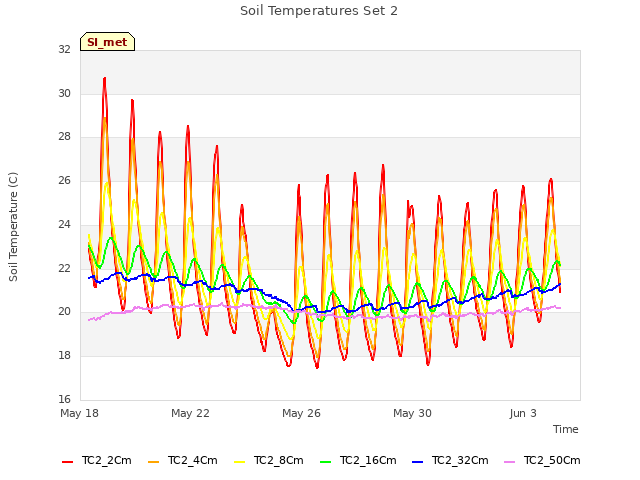Screen dimensions: 640x480
Task: Select the TC2_32Cm legend label
Action: (460, 461)
